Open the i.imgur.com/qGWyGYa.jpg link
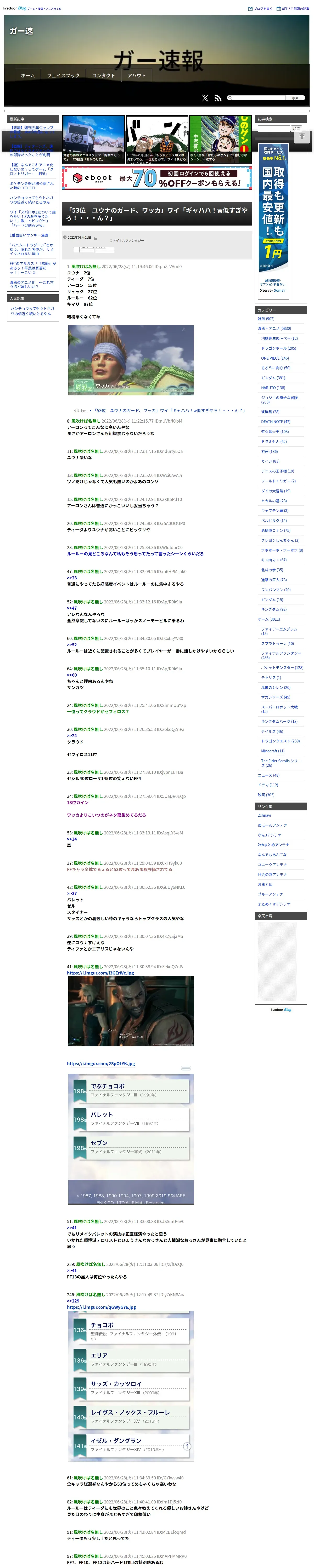 (101, 1307)
